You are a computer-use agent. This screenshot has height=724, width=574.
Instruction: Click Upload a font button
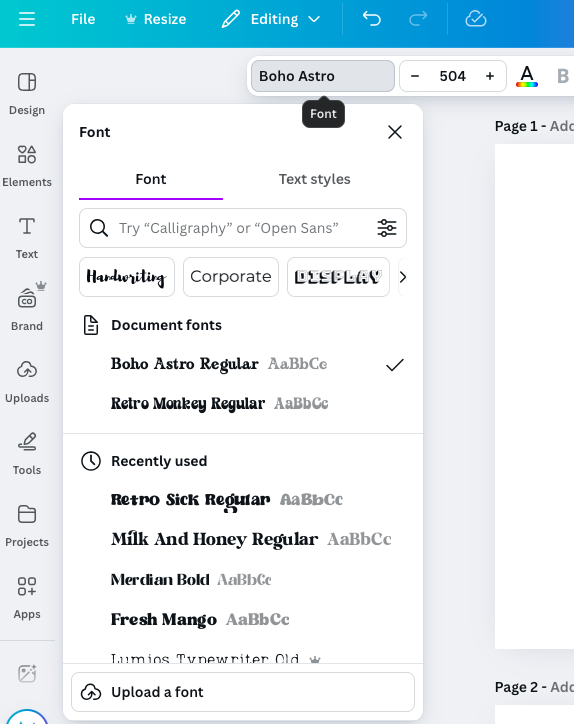pyautogui.click(x=243, y=692)
